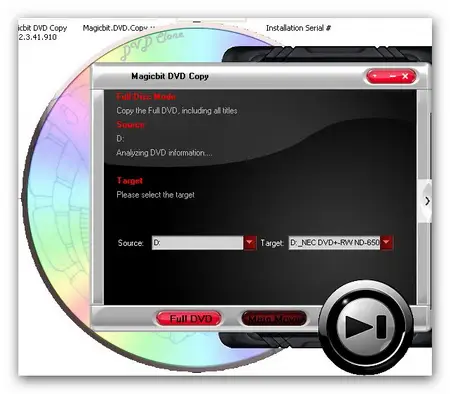This screenshot has height=394, width=450.
Task: Switch to Main Movie copy mode
Action: (x=274, y=318)
